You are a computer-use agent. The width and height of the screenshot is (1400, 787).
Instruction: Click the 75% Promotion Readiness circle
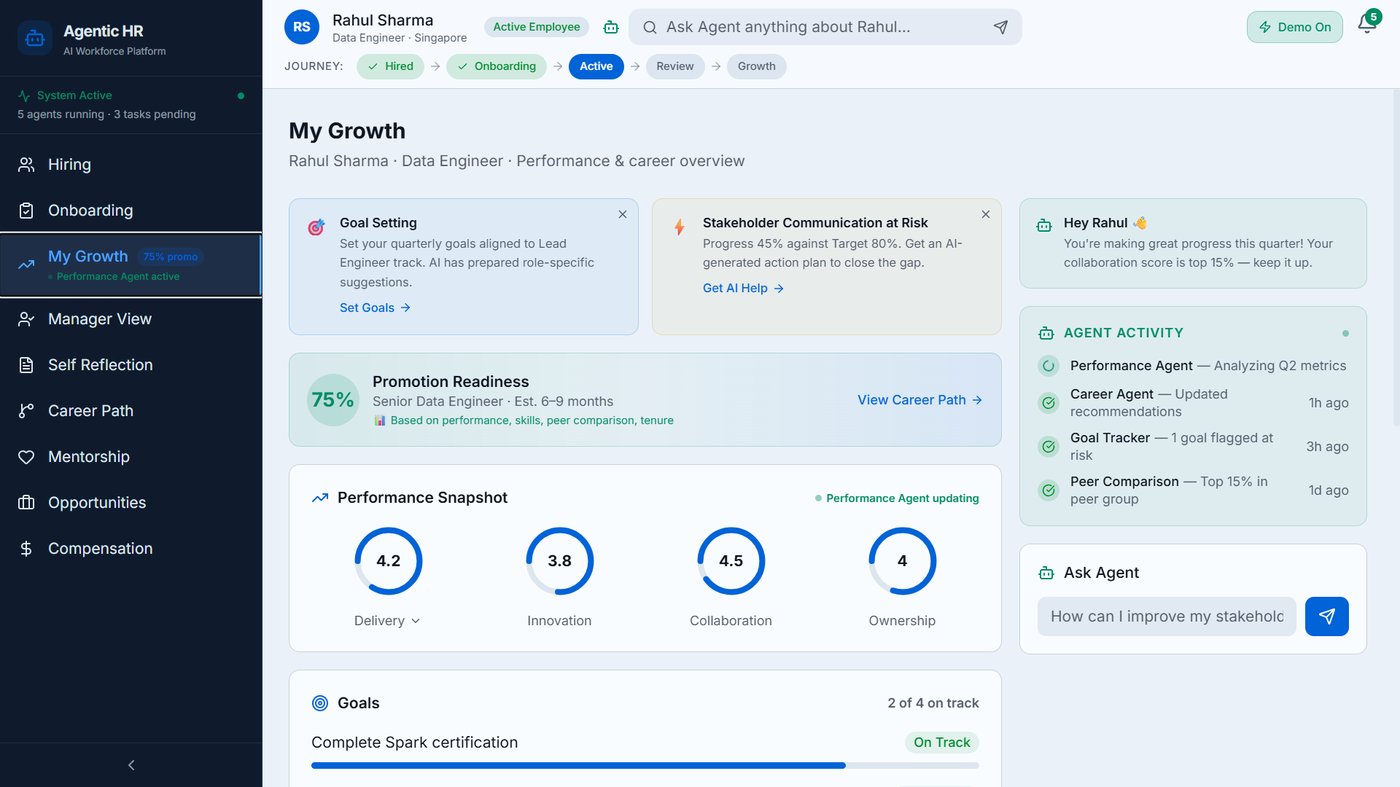tap(333, 400)
